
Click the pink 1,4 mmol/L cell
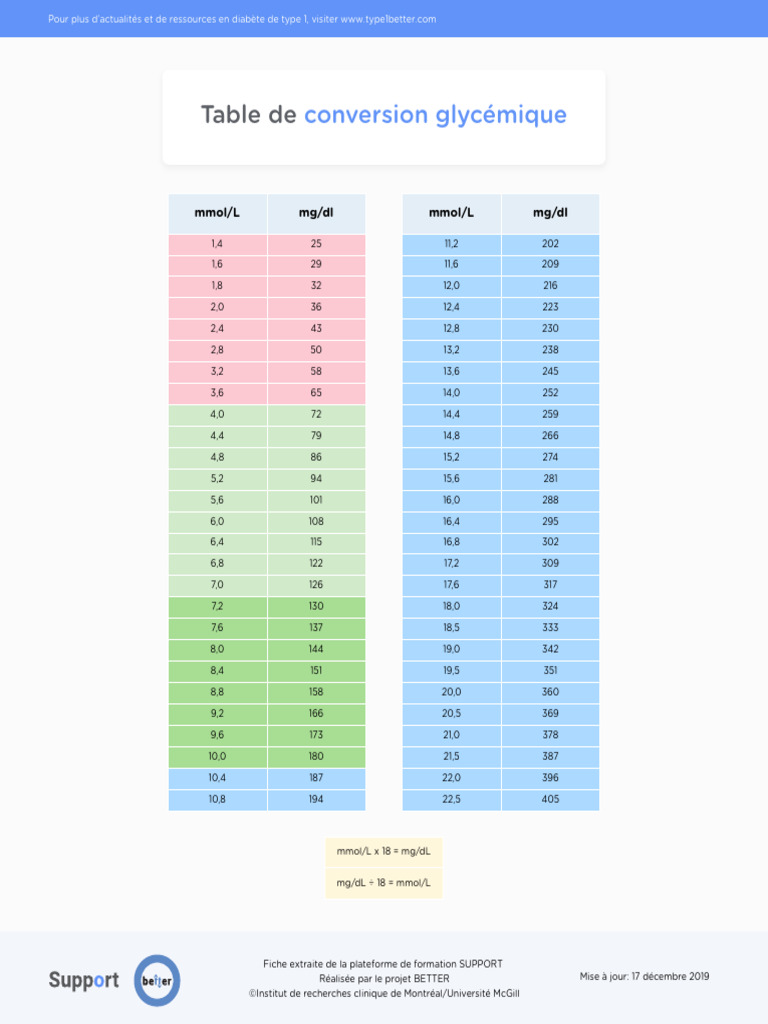[217, 244]
